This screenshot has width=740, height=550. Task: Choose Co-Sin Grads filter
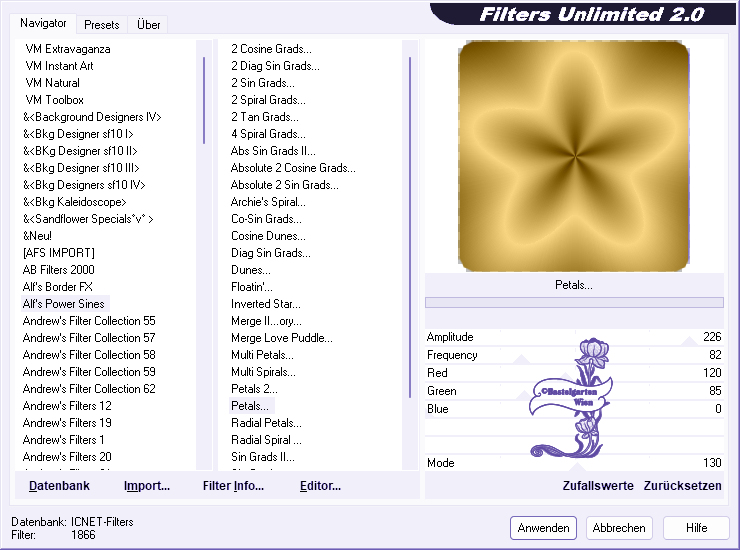pyautogui.click(x=266, y=219)
